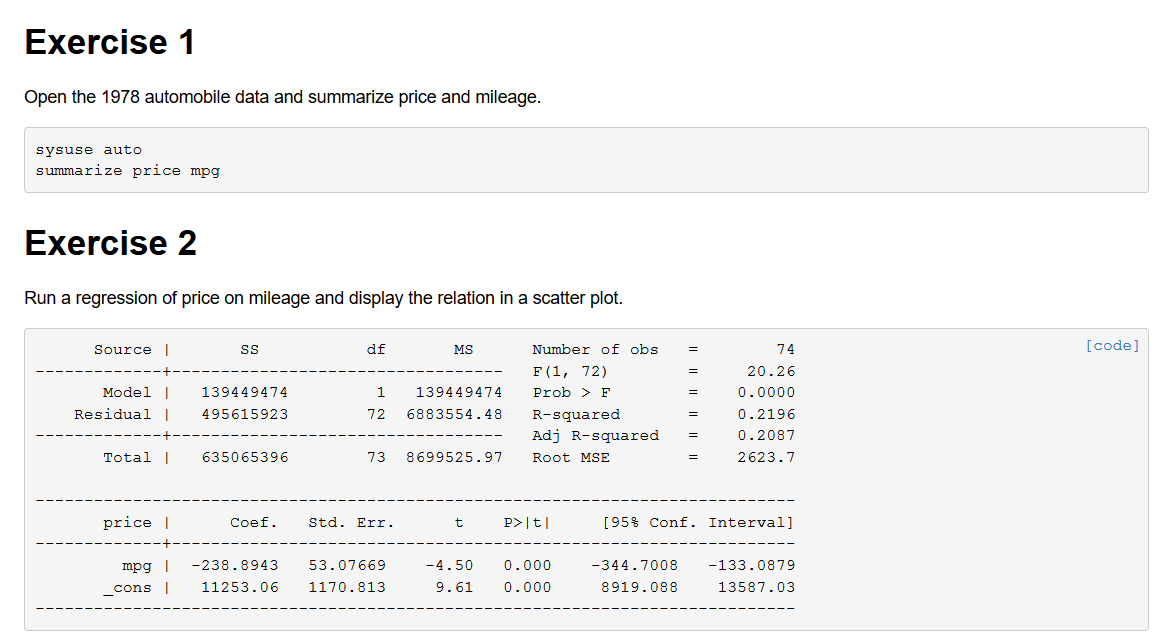1160x639 pixels.
Task: Click the 'Open the 1978 automobile data' sentence
Action: point(282,97)
